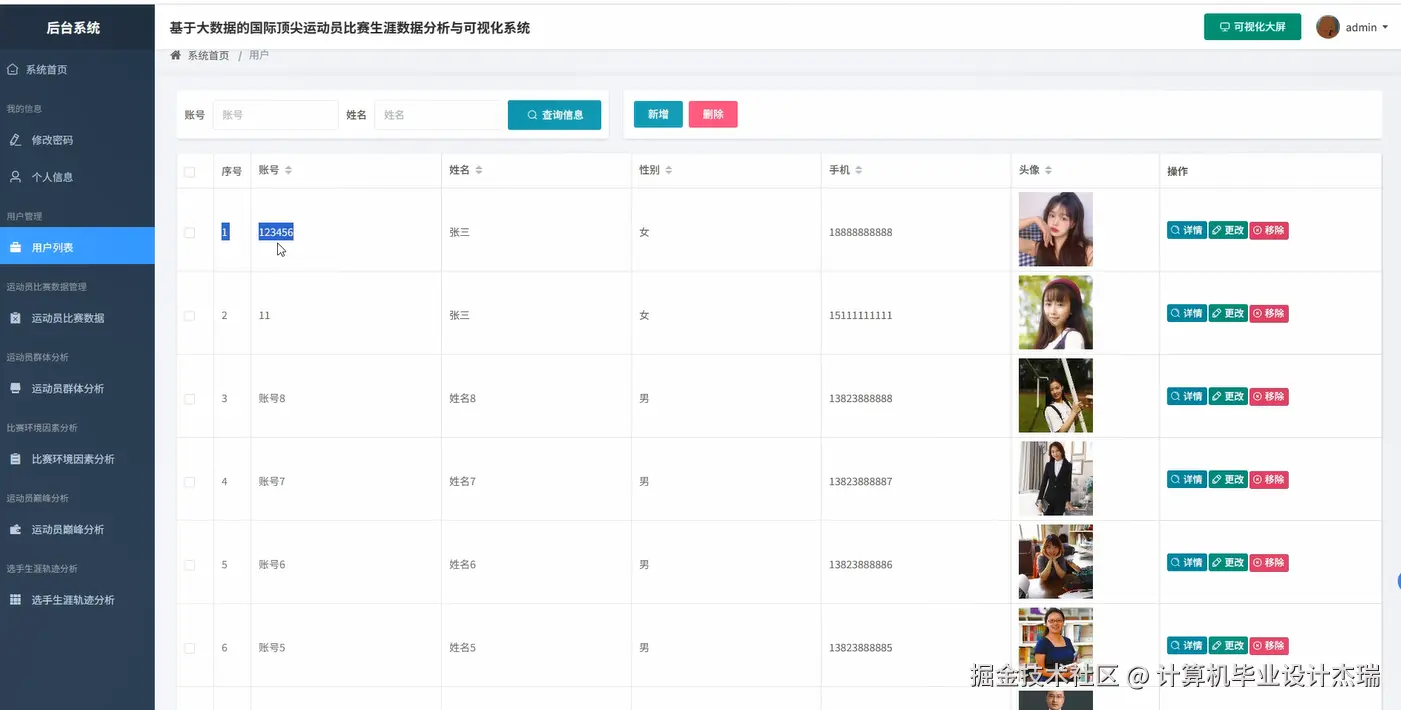Click the icon beside 比赛环境因素分析
The height and width of the screenshot is (710, 1401).
(15, 459)
